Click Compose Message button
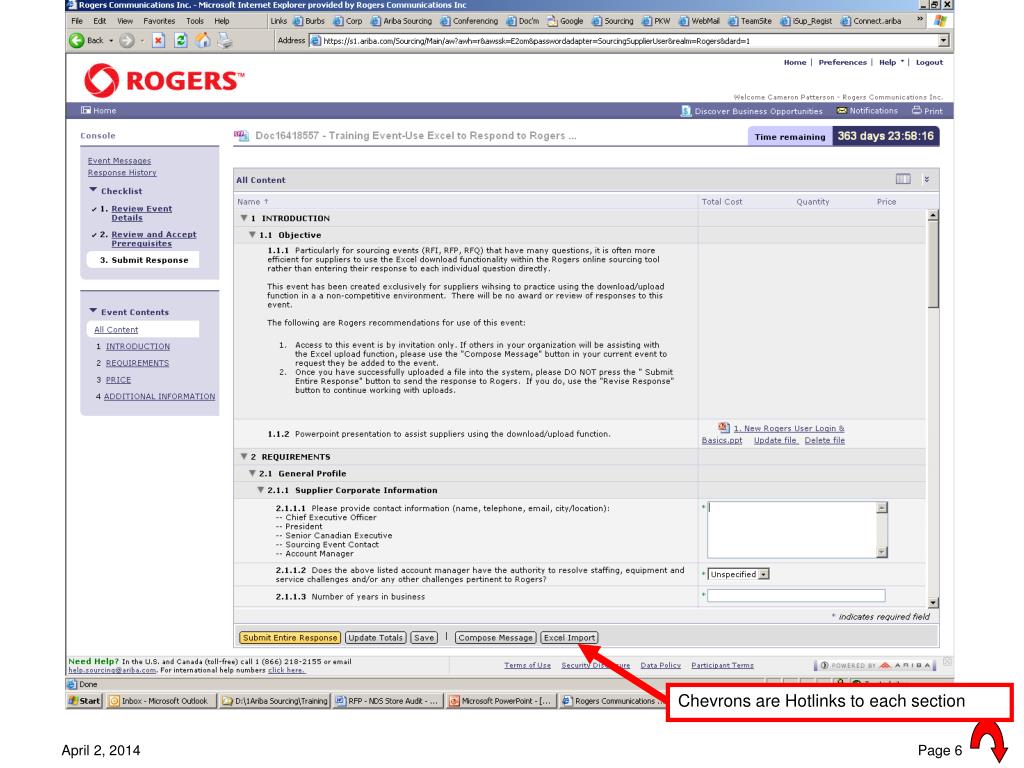The image size is (1024, 768). pos(495,637)
